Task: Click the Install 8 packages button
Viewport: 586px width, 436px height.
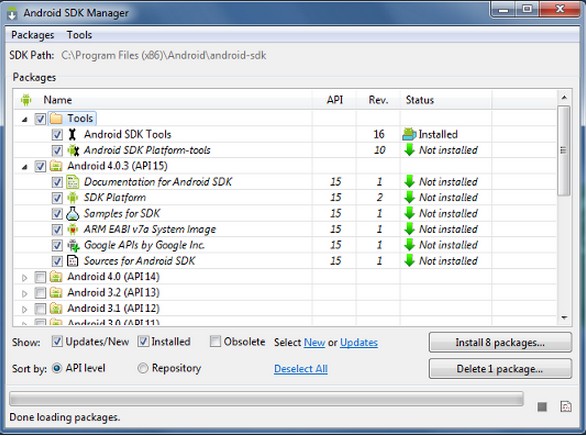Action: coord(500,343)
